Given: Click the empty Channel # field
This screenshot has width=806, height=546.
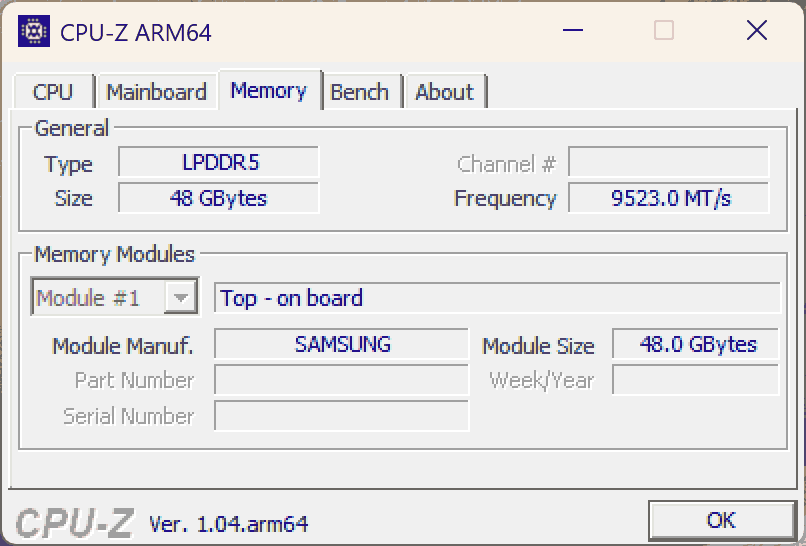Looking at the screenshot, I should pyautogui.click(x=669, y=163).
